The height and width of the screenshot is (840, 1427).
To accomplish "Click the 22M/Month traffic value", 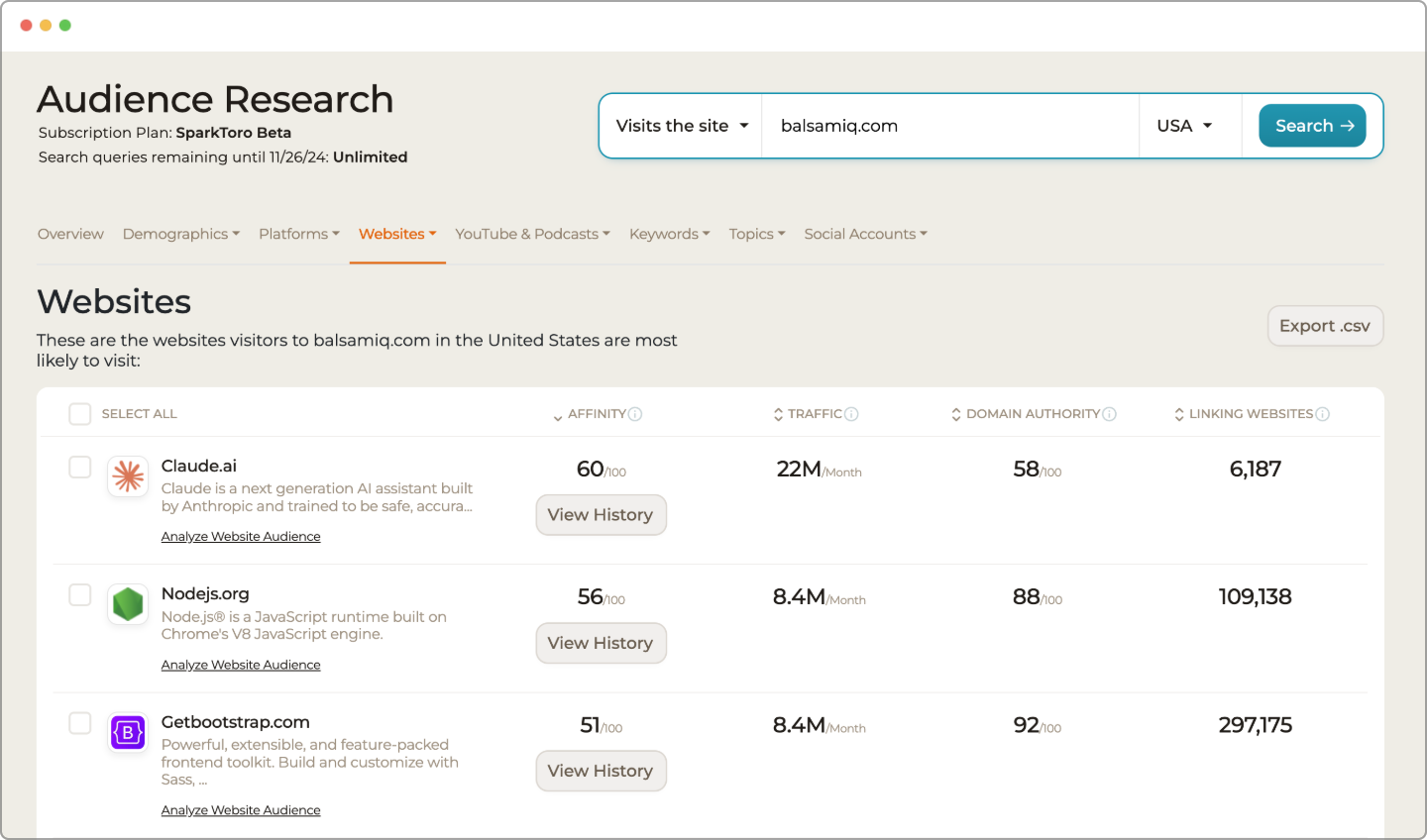I will pos(819,470).
